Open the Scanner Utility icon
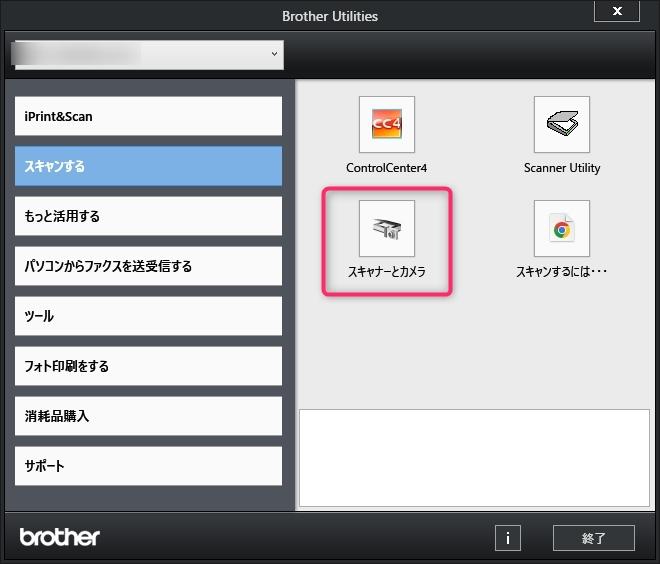Screen dimensions: 660x564 coord(562,124)
